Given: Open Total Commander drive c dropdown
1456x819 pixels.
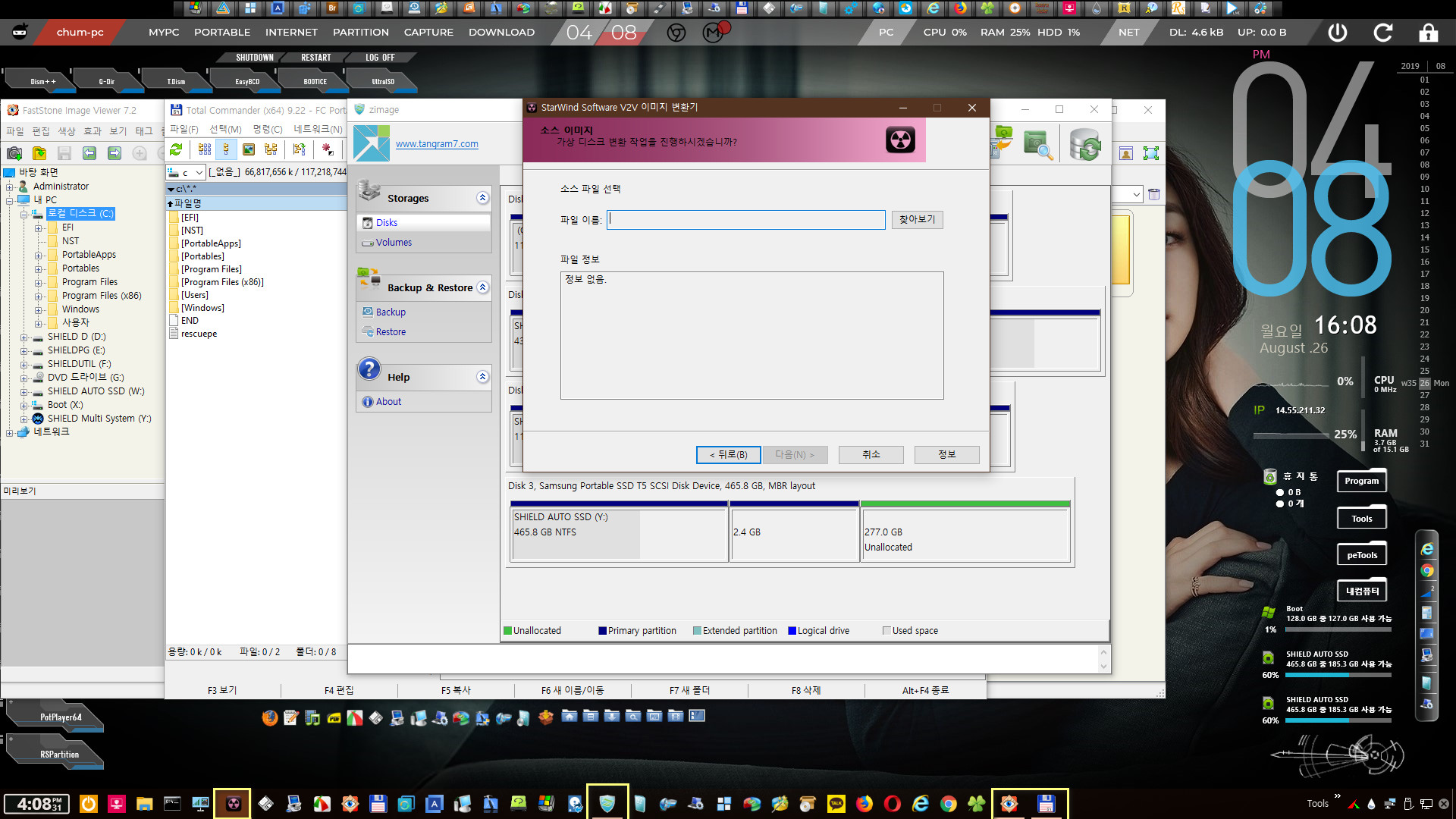Looking at the screenshot, I should [x=199, y=173].
